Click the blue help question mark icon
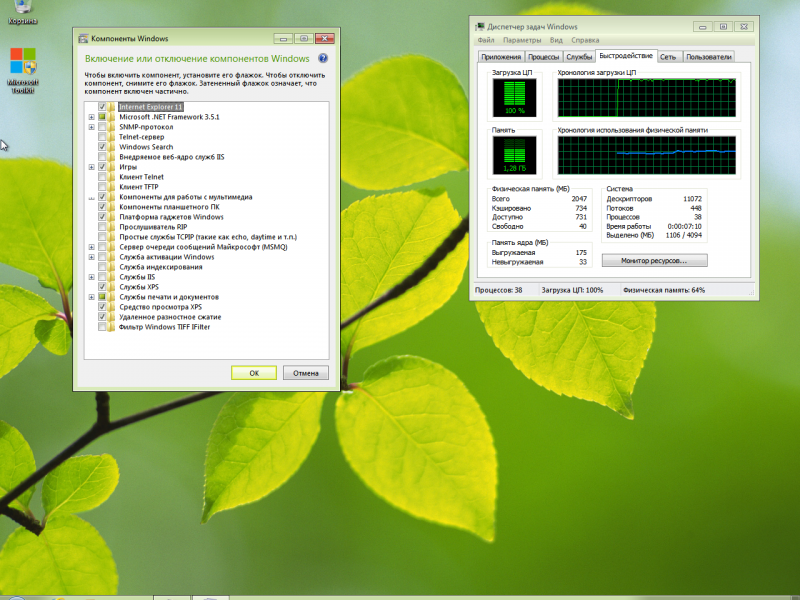 click(323, 58)
